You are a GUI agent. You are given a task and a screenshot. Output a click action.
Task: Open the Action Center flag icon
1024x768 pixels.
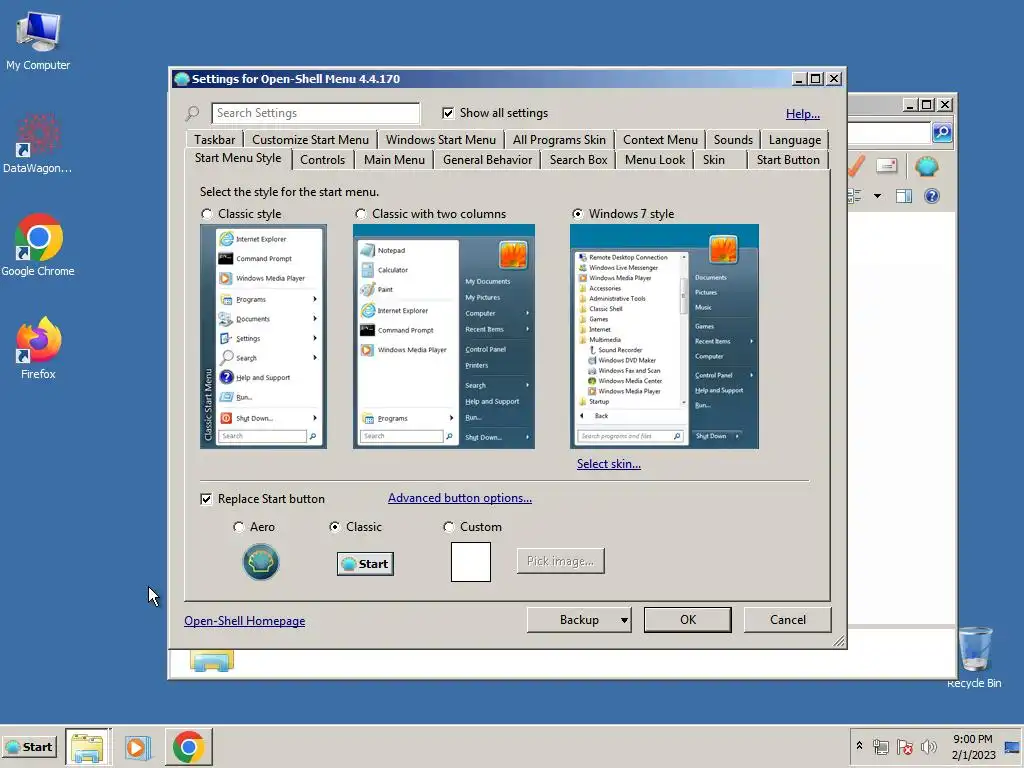pos(904,746)
